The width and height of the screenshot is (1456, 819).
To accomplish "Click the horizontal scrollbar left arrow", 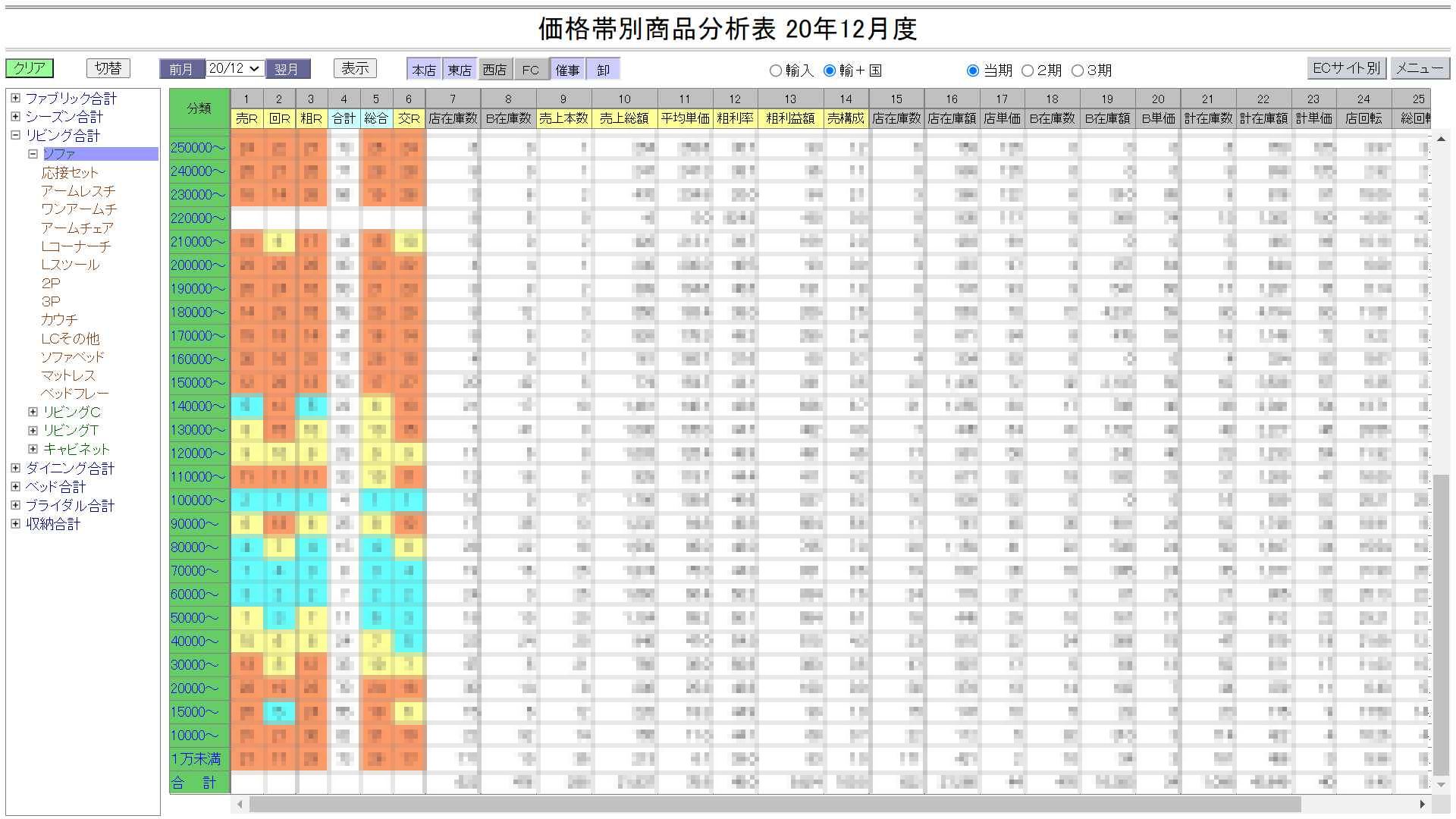I will point(240,804).
